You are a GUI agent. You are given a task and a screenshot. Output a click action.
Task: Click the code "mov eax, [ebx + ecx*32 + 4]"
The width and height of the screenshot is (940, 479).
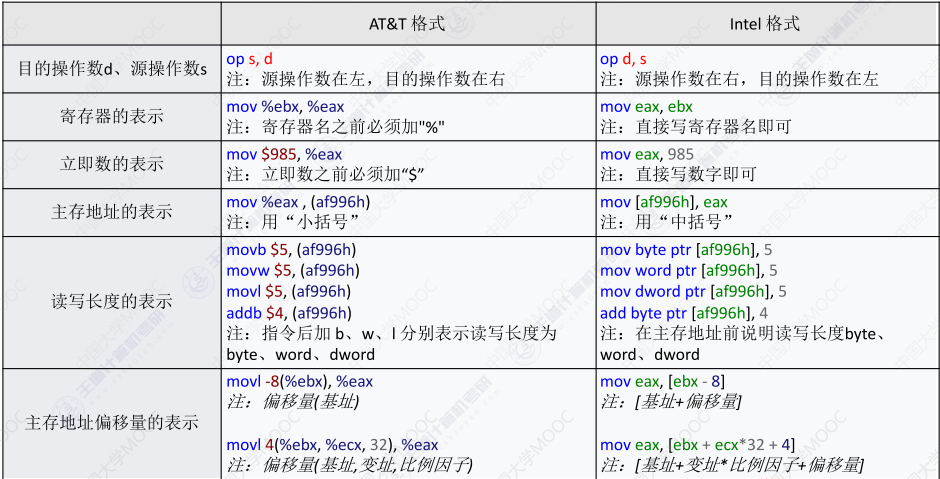click(x=698, y=445)
